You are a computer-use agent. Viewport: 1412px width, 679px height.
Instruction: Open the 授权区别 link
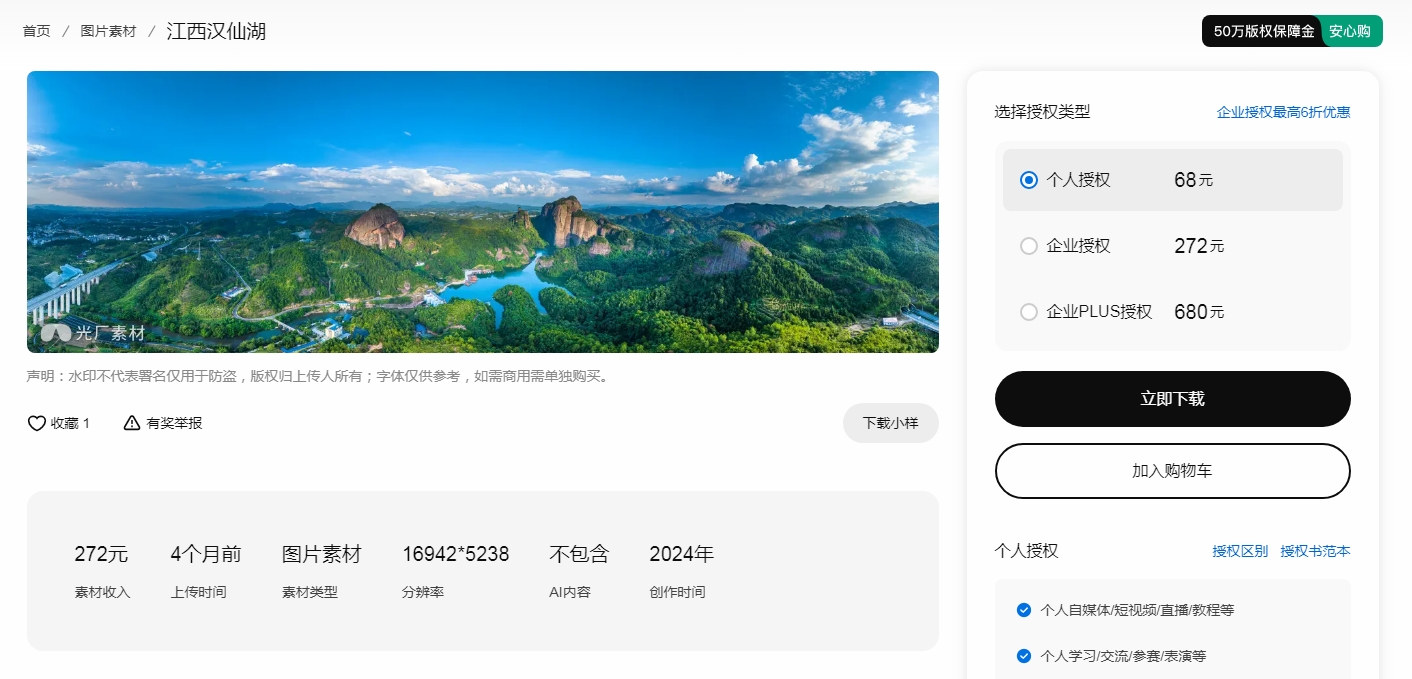[x=1240, y=551]
